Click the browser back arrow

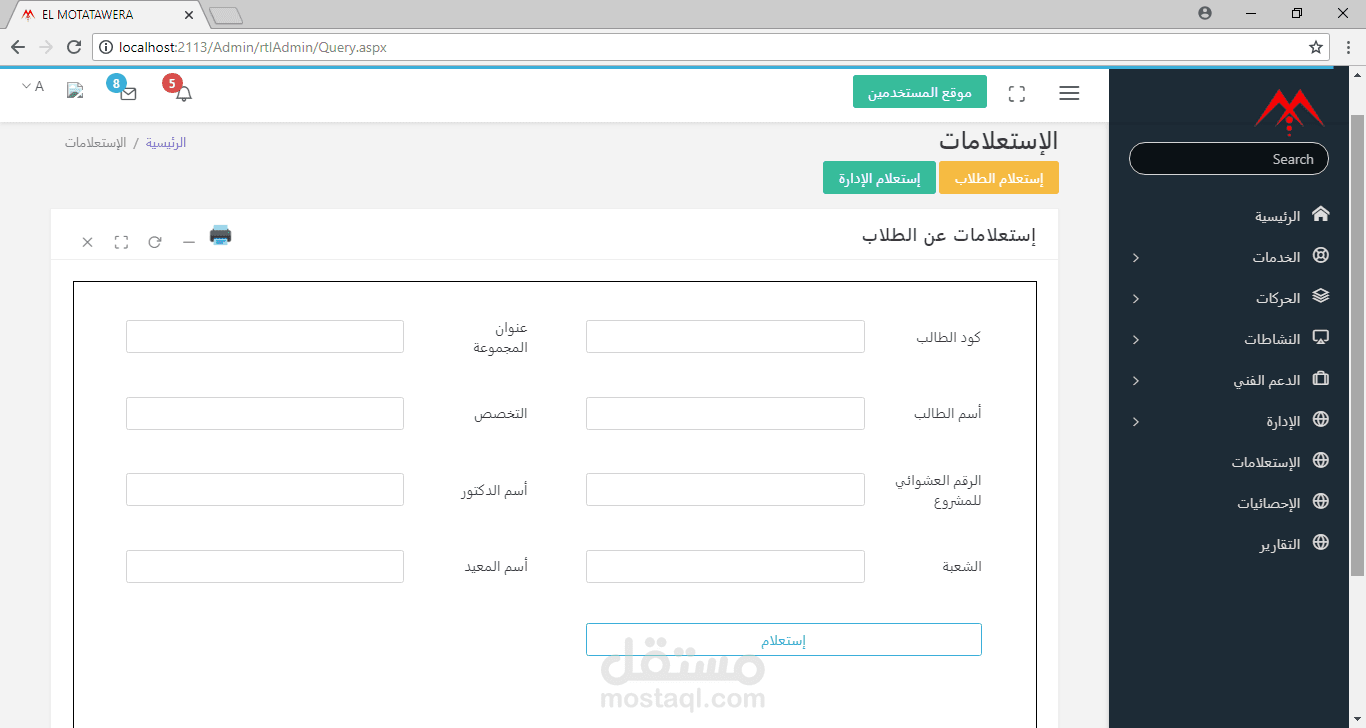17,47
